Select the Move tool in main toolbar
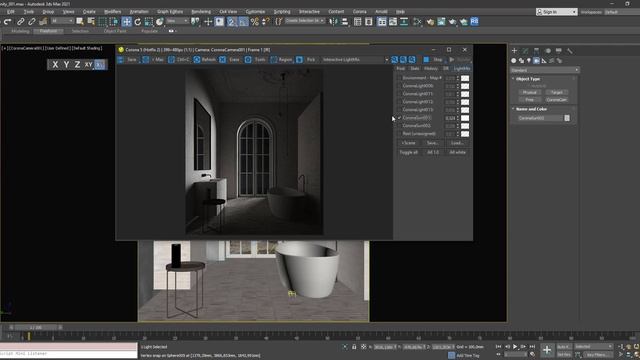Viewport: 640px width, 360px height. (x=127, y=22)
